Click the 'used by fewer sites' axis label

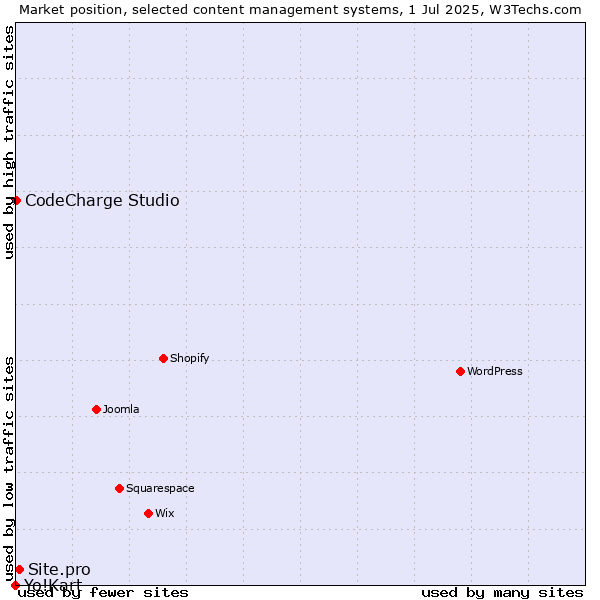pos(103,593)
